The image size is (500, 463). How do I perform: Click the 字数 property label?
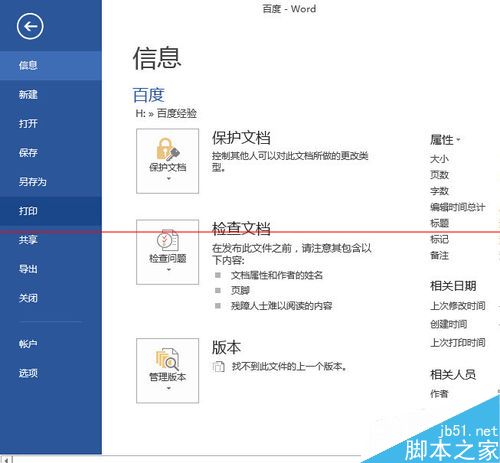[439, 191]
